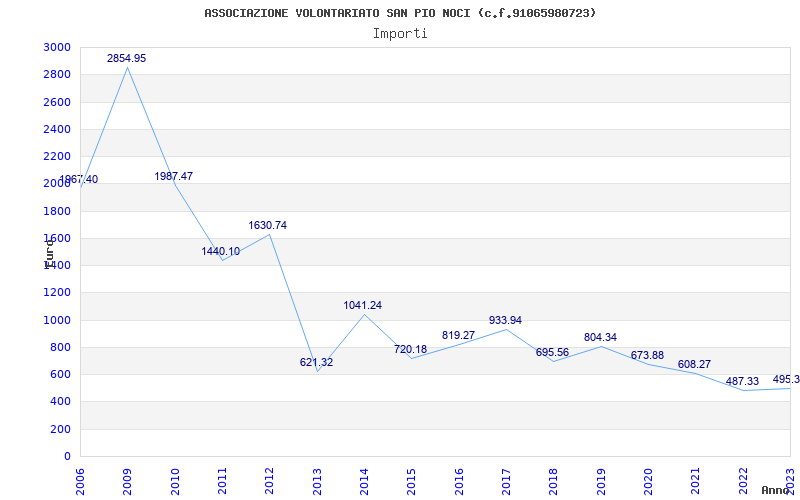Click the 2009 x-axis year label

127,481
